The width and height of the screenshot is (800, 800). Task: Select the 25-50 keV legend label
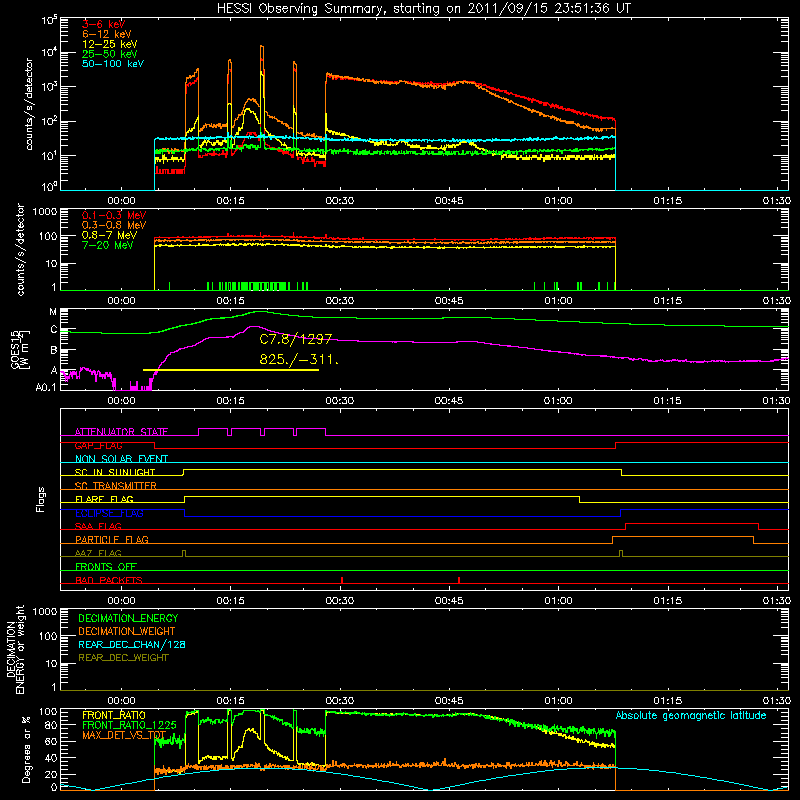(110, 54)
